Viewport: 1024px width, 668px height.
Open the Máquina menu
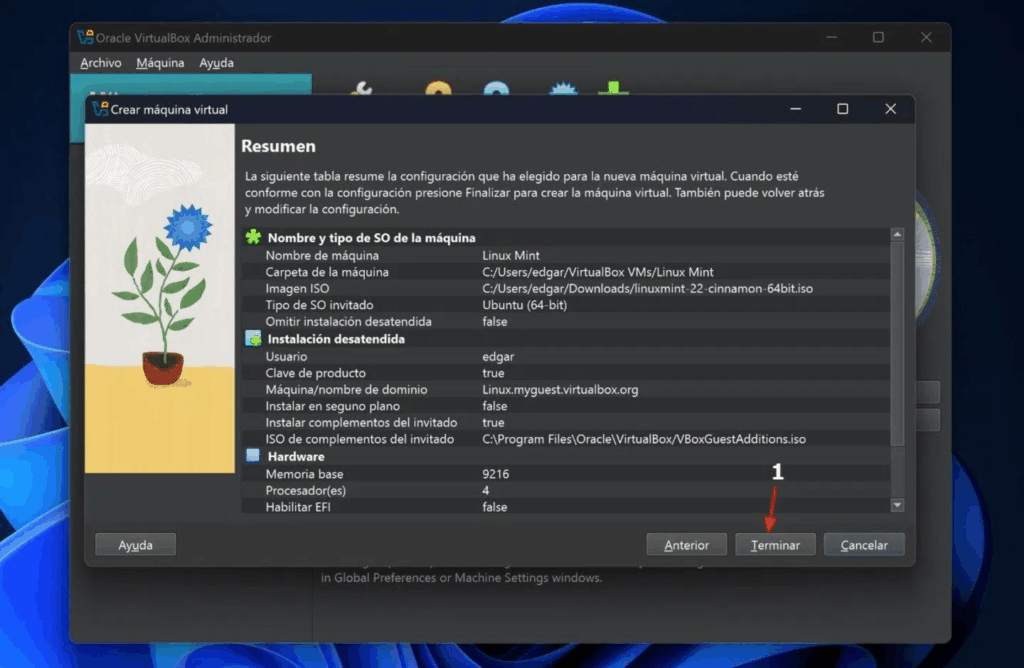coord(160,63)
